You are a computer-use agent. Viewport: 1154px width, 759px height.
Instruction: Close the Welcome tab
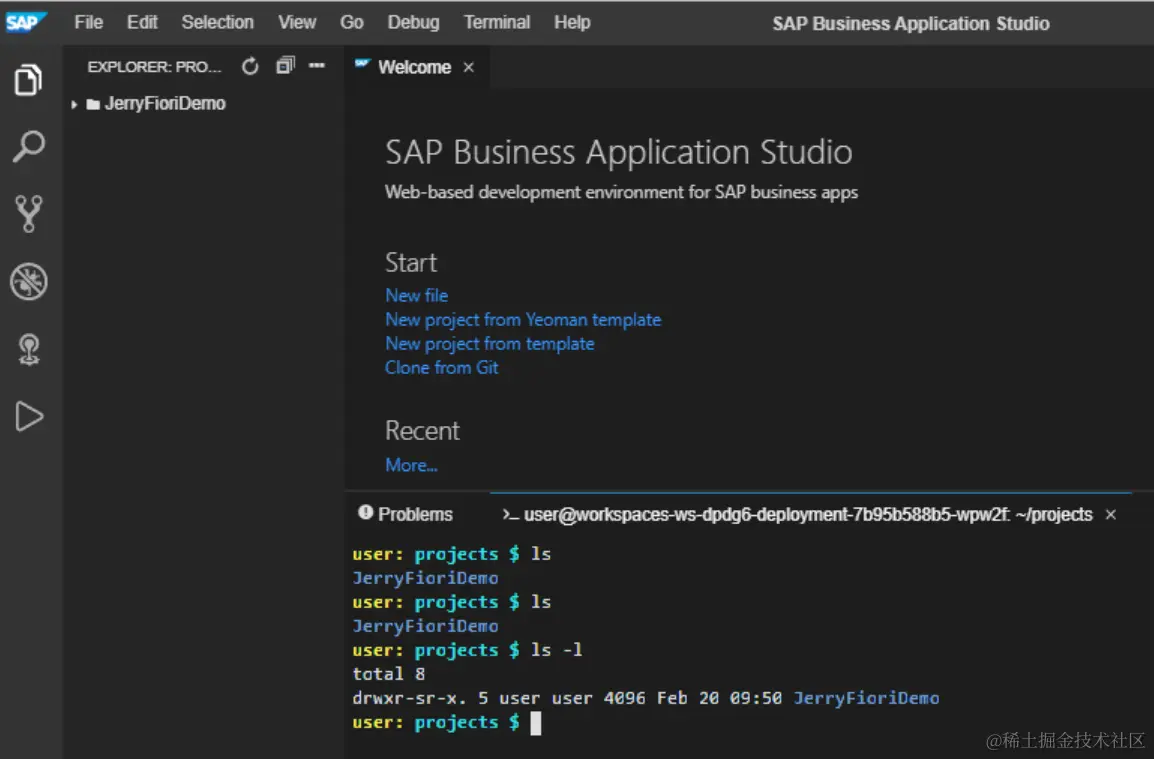(x=469, y=67)
